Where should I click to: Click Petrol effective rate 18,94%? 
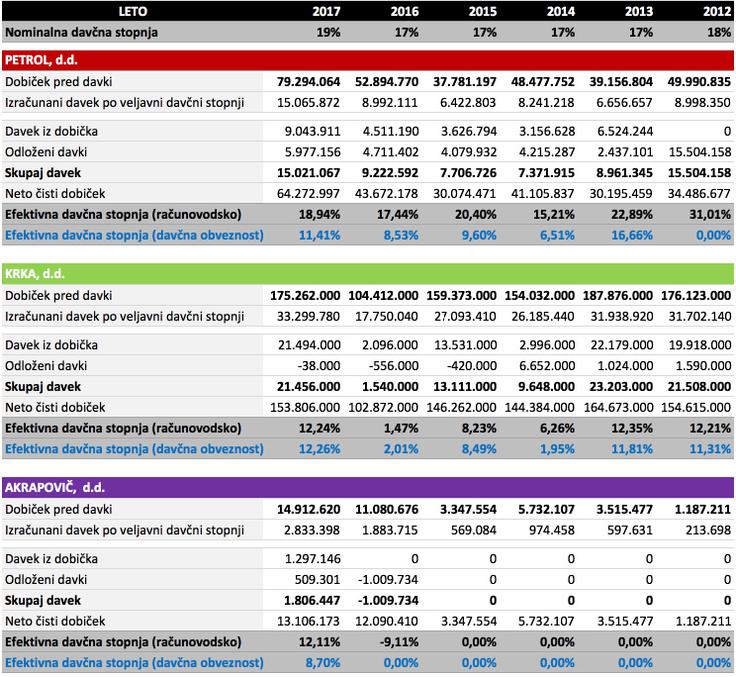[320, 215]
